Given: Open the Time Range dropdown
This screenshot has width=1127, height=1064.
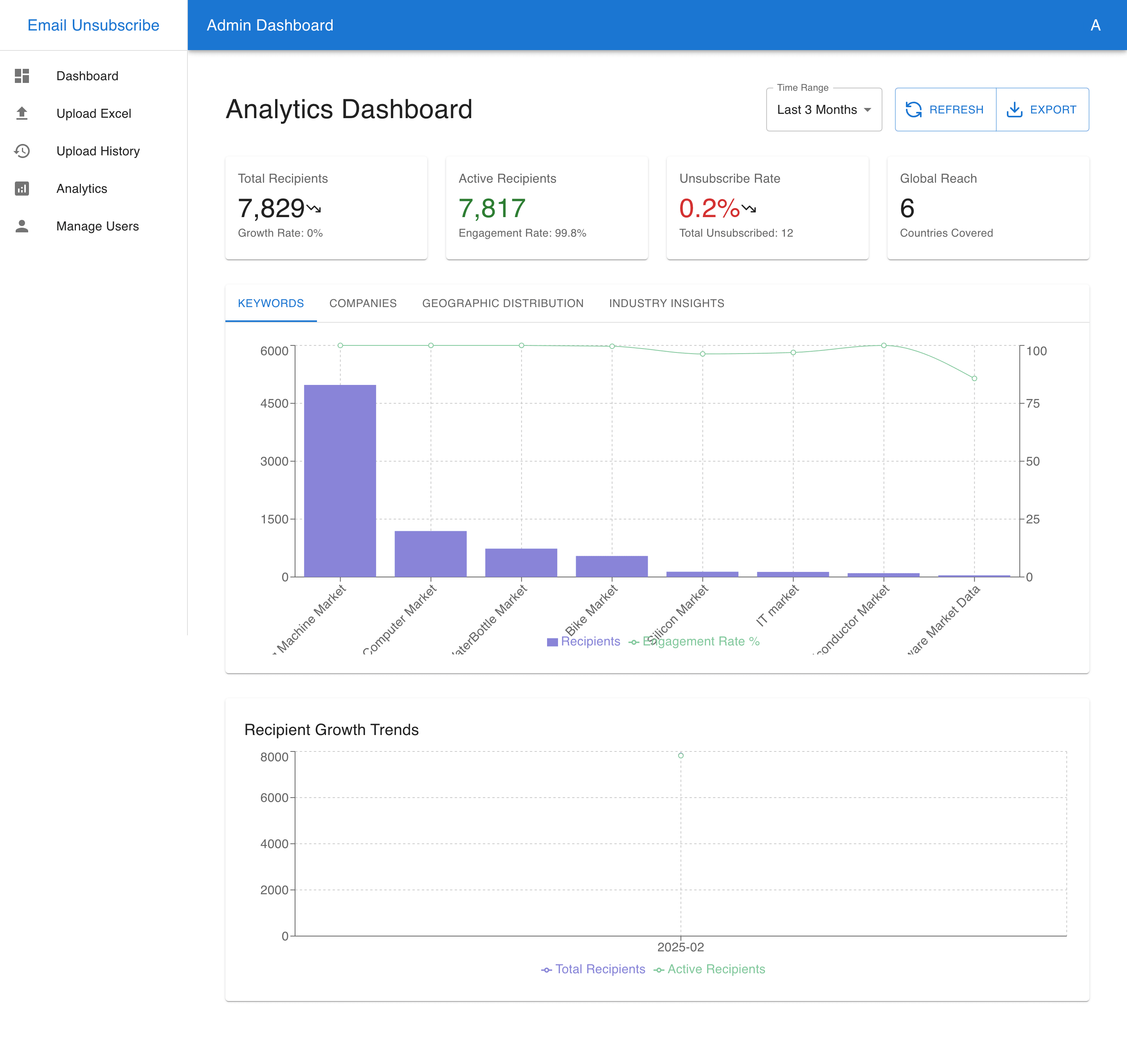Looking at the screenshot, I should [817, 110].
